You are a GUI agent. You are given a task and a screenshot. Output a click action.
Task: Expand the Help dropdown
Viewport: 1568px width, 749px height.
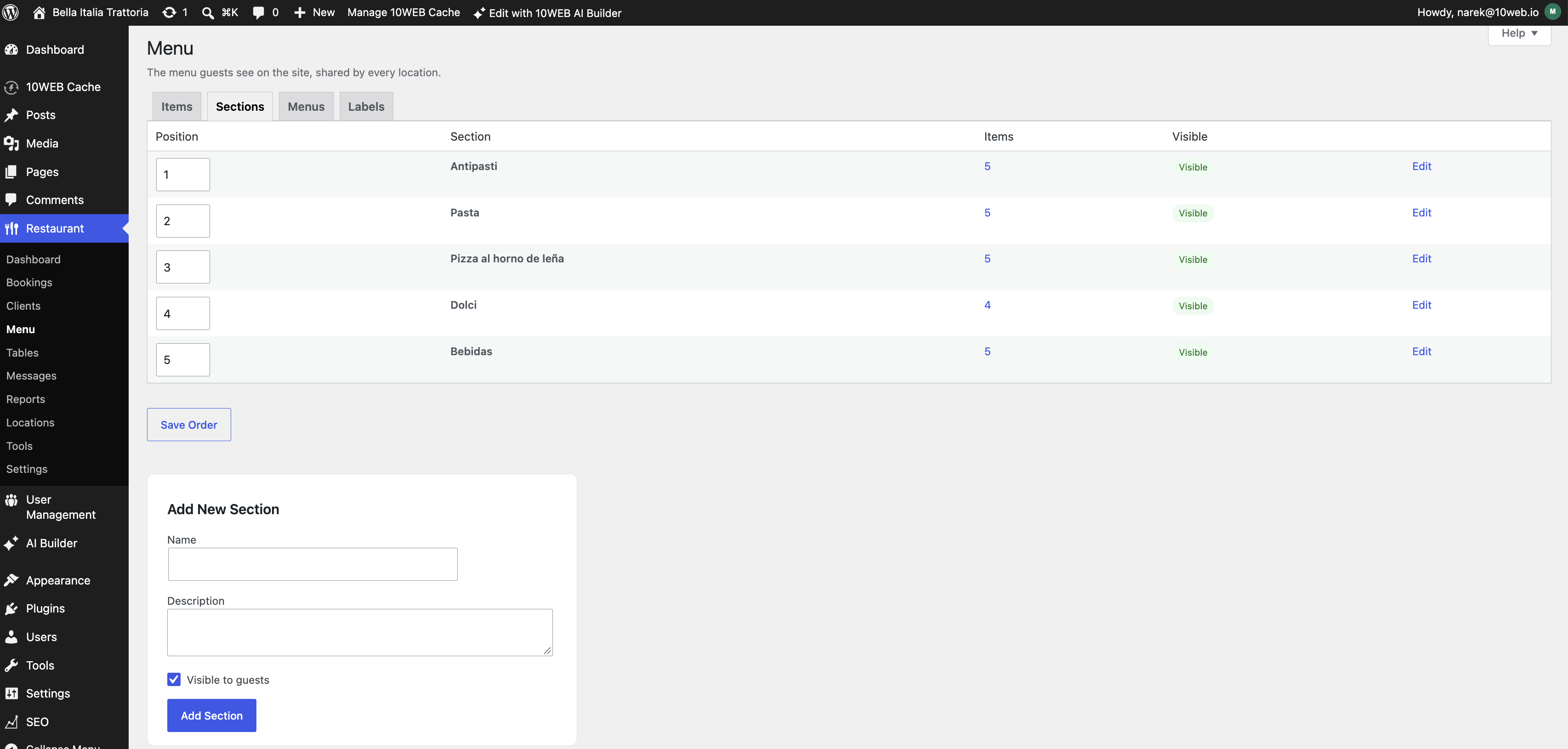pos(1519,34)
